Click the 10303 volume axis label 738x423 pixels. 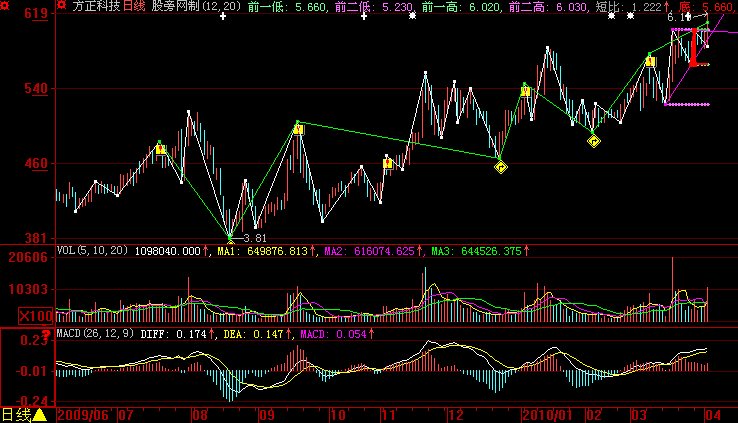pyautogui.click(x=28, y=289)
